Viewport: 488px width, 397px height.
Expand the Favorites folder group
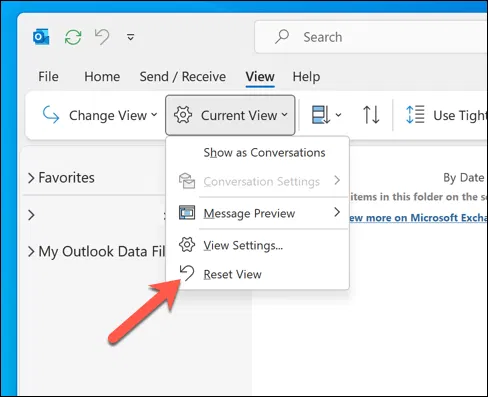tap(31, 178)
